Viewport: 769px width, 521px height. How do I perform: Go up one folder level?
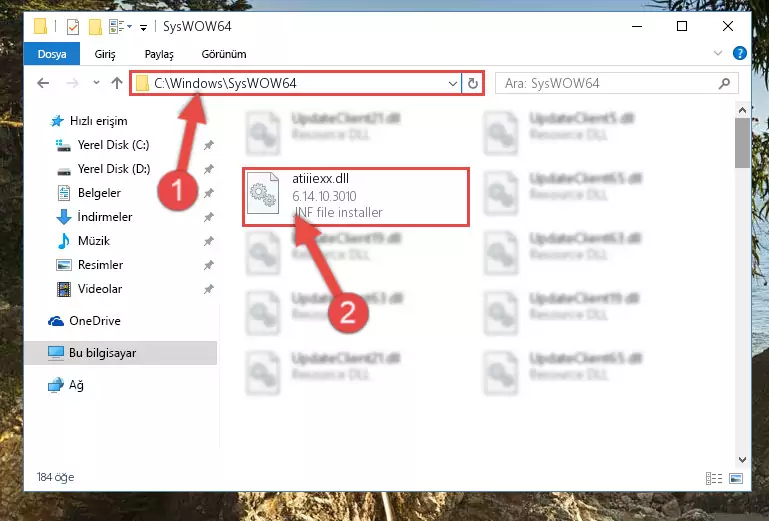(x=117, y=83)
